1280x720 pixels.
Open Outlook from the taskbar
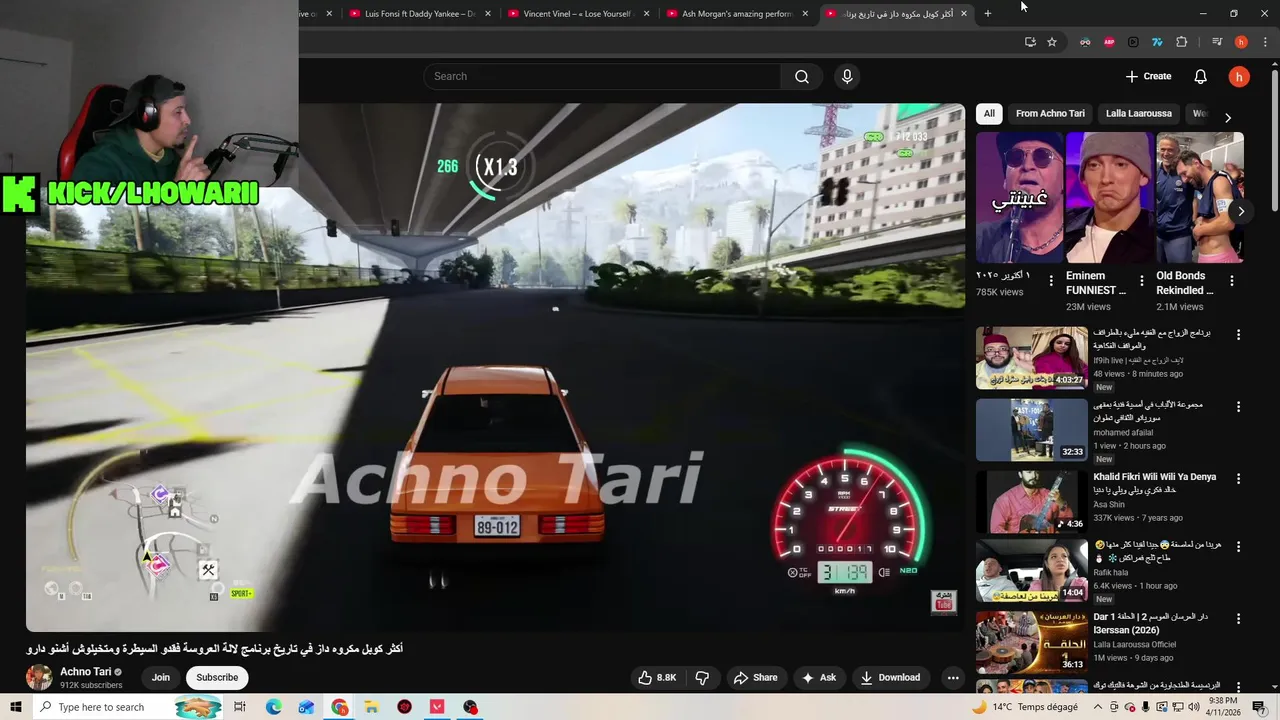click(x=306, y=707)
